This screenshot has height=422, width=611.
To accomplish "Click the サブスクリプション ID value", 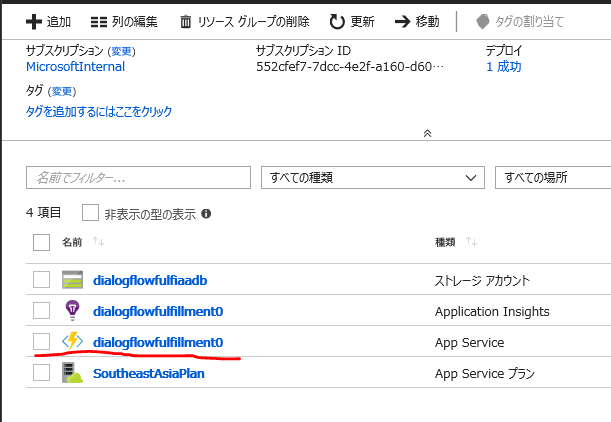I will tap(350, 67).
